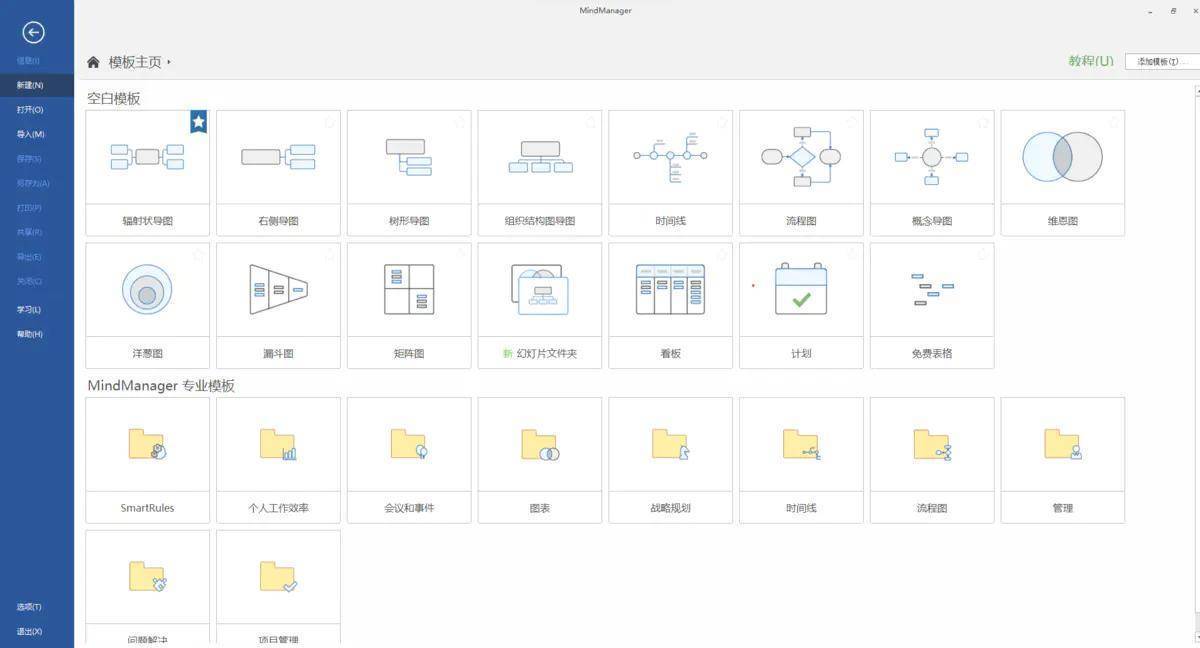Viewport: 1200px width, 648px height.
Task: Select the 维恩图 (Venn diagram) template
Action: pyautogui.click(x=1062, y=170)
